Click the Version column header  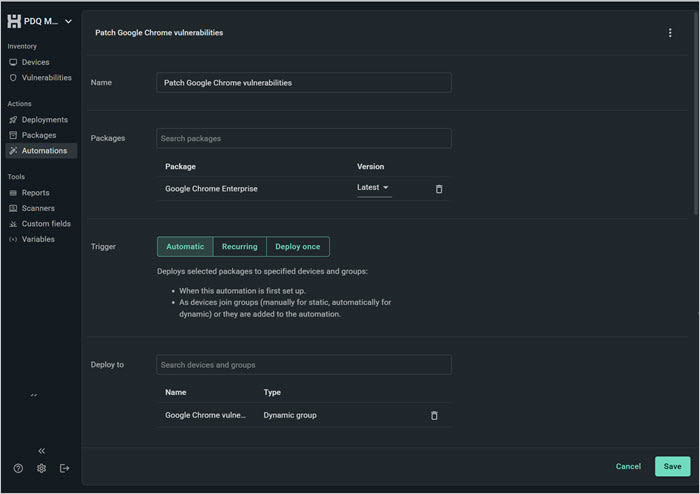(370, 166)
